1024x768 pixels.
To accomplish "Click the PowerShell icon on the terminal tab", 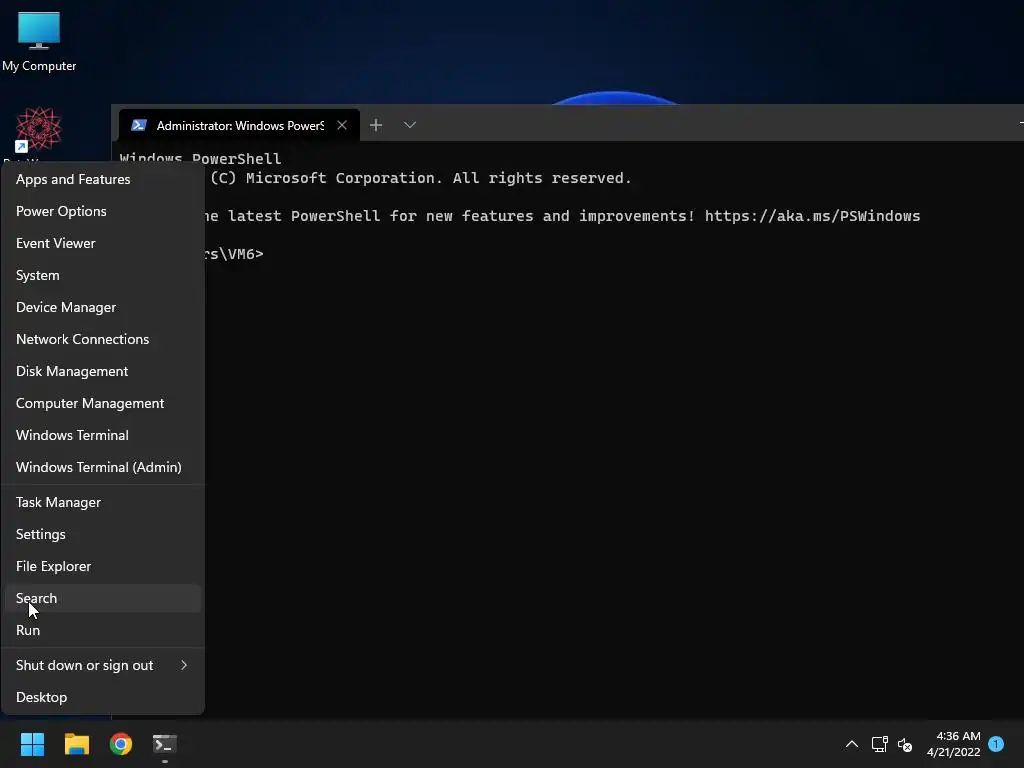I will pyautogui.click(x=138, y=125).
